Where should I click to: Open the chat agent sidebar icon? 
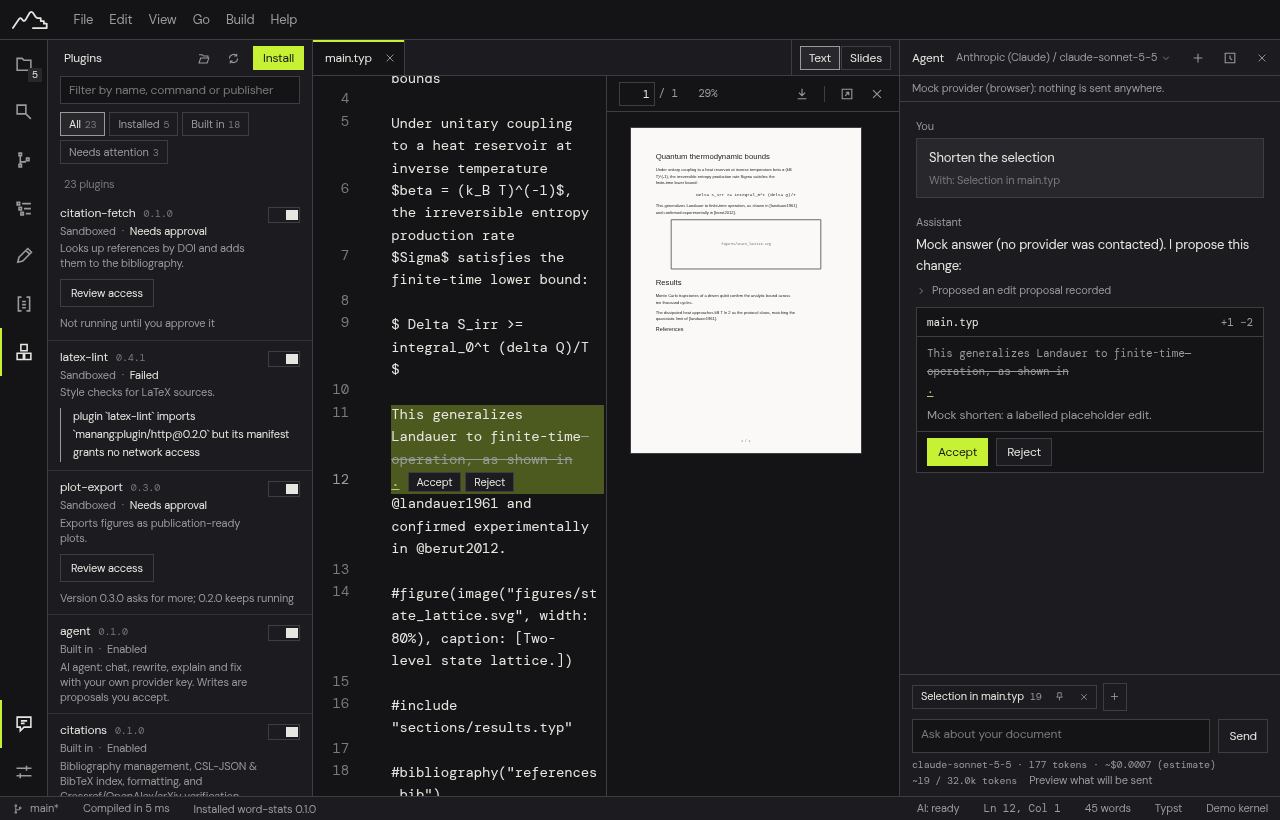pos(24,723)
